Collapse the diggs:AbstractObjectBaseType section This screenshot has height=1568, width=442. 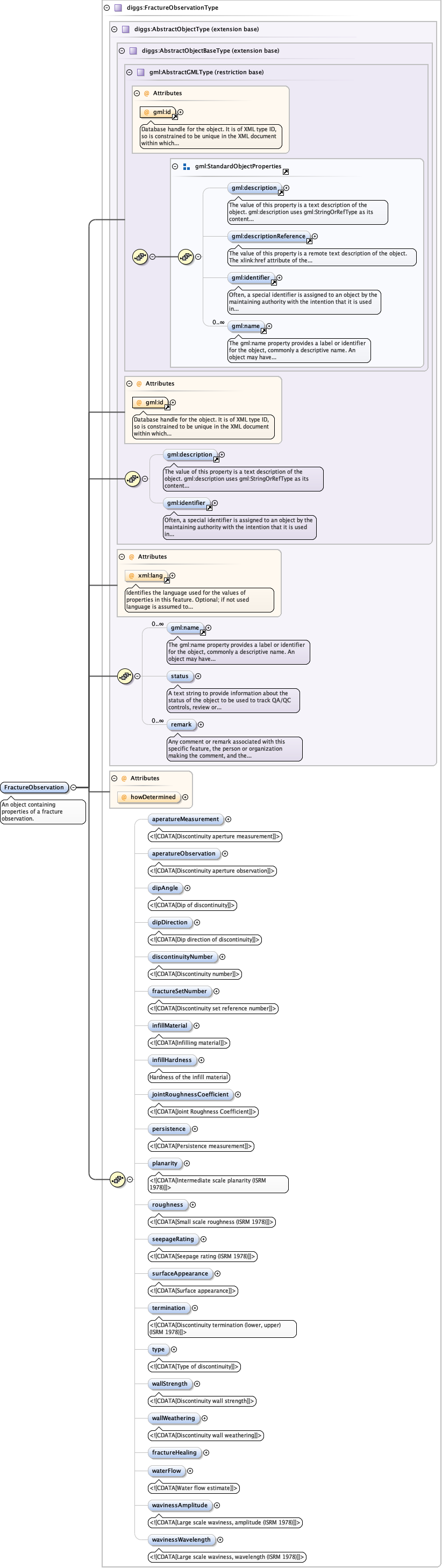pyautogui.click(x=122, y=51)
